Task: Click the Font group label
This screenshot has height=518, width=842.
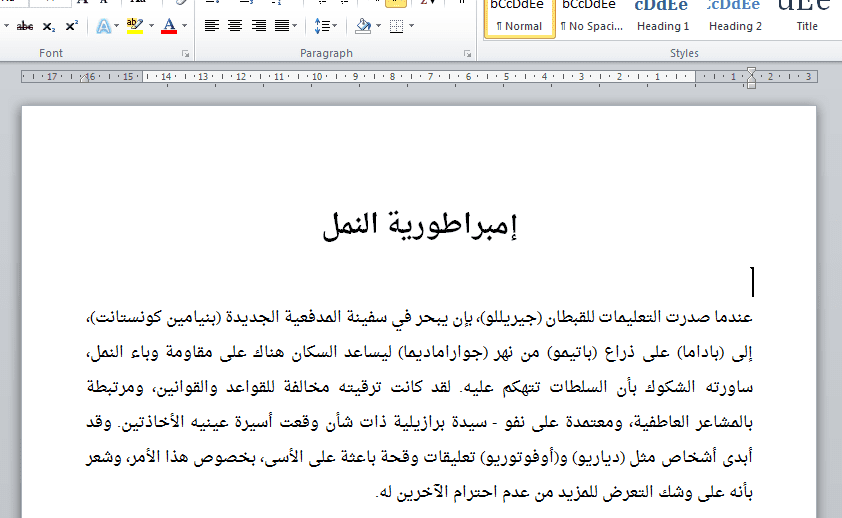Action: point(51,53)
